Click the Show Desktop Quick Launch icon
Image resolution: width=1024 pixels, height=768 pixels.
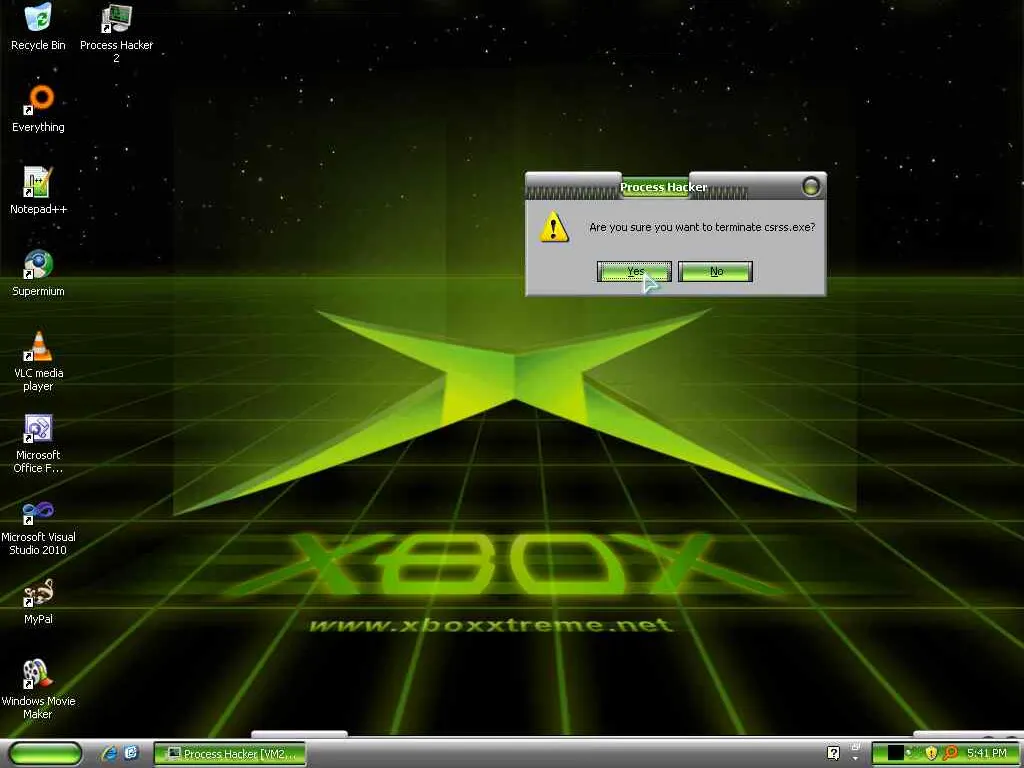pos(131,753)
